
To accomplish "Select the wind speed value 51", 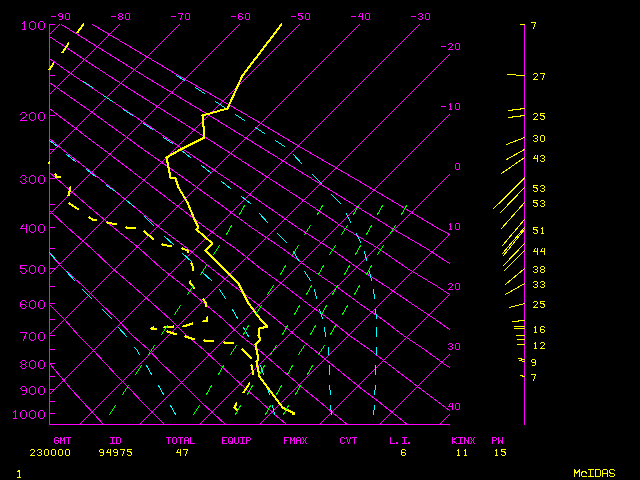I will point(538,231).
